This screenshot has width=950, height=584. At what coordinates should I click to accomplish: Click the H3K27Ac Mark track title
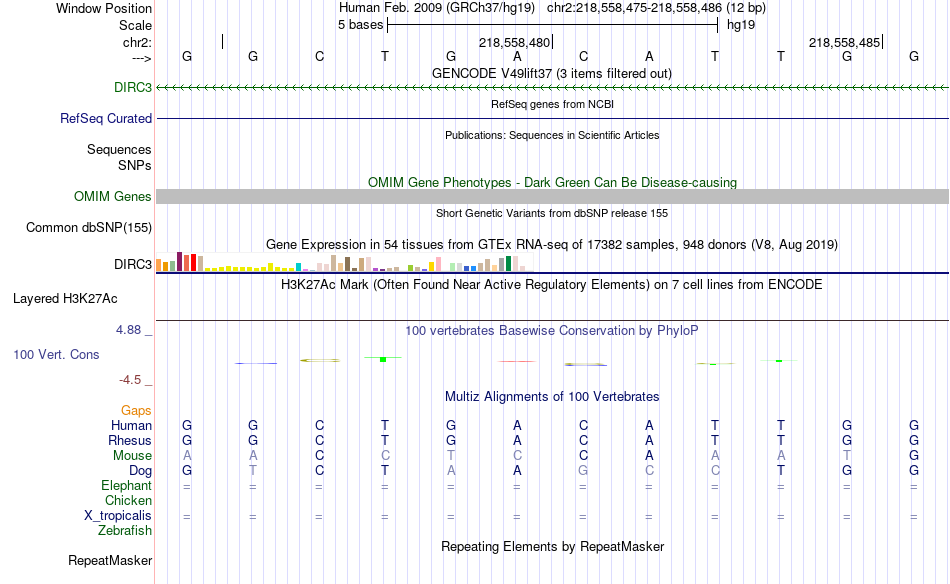(551, 285)
